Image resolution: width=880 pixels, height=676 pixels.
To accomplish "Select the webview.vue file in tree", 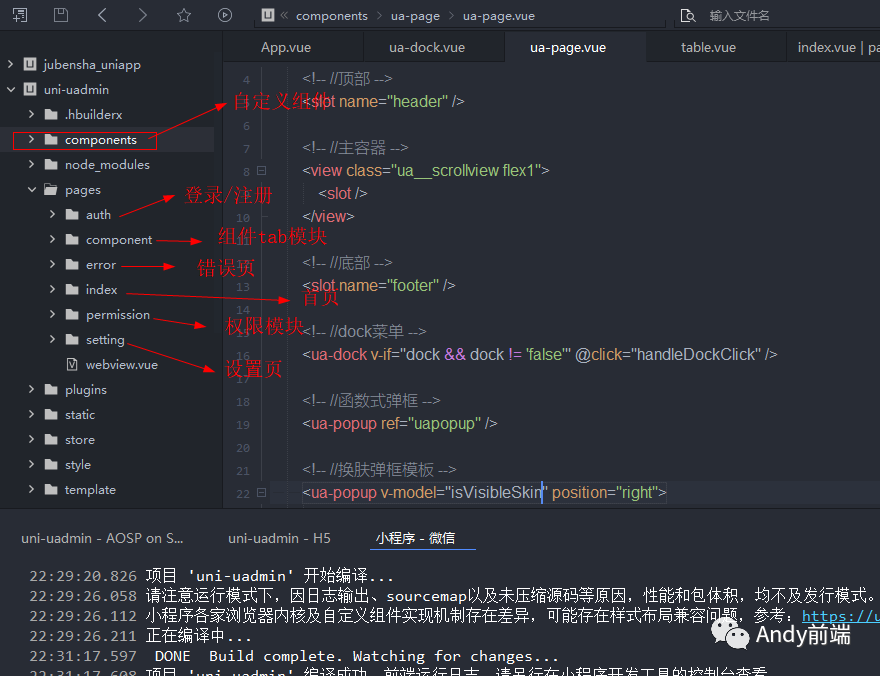I will coord(121,365).
